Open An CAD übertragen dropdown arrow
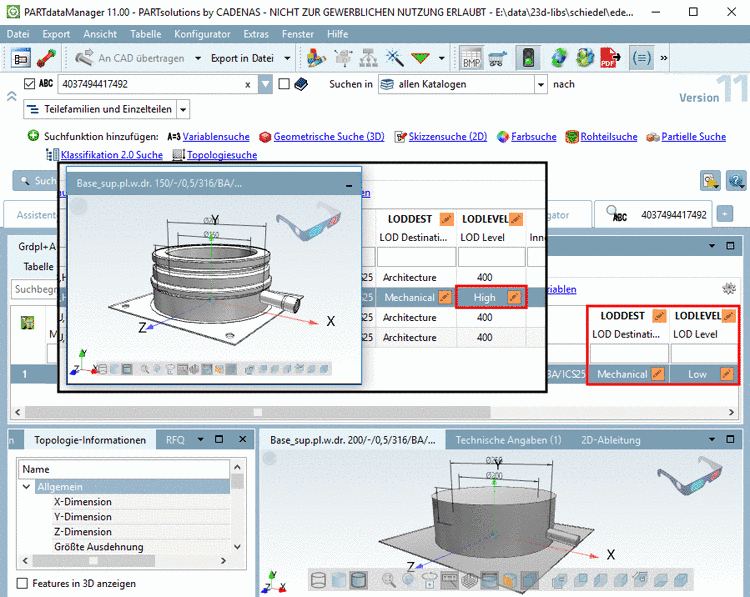The image size is (750, 597). pyautogui.click(x=198, y=58)
